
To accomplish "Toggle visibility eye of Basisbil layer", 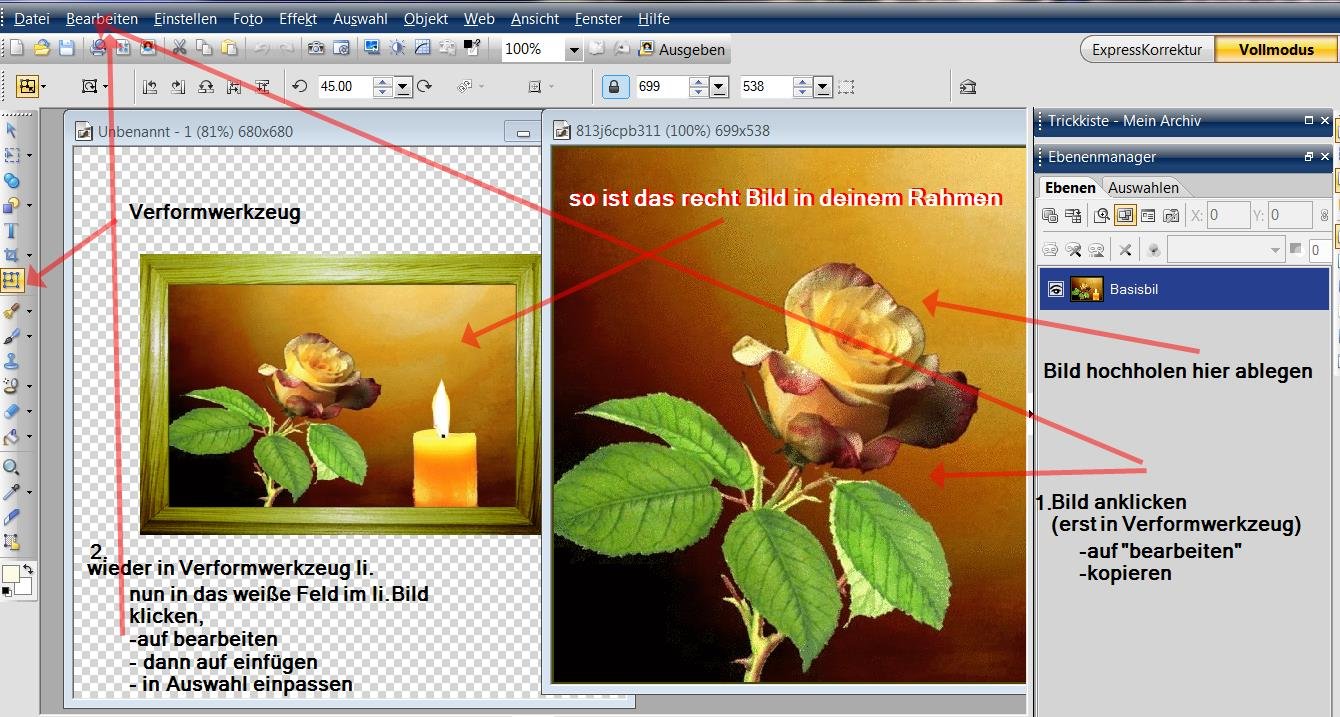I will coord(1055,290).
